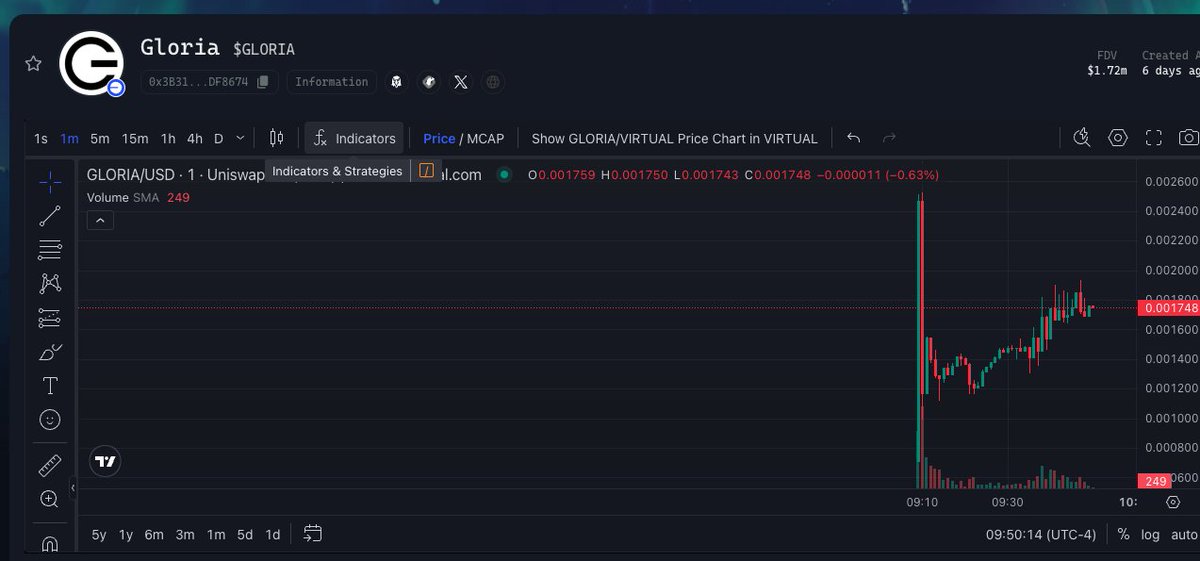Open quick search icon in toolbar
The height and width of the screenshot is (561, 1200).
point(1081,138)
